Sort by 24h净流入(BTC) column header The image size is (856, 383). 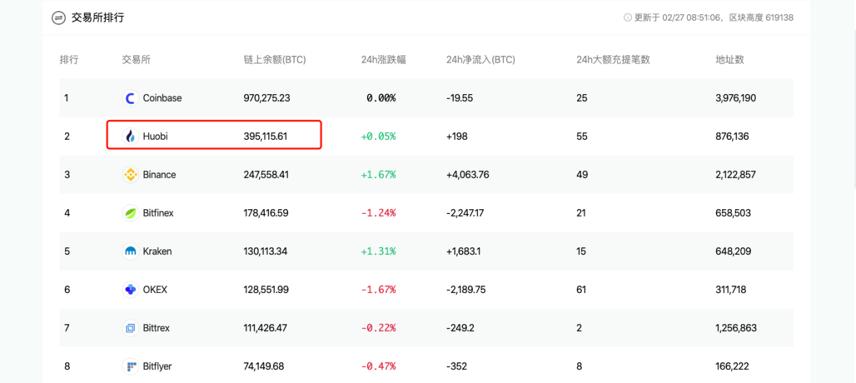(480, 60)
